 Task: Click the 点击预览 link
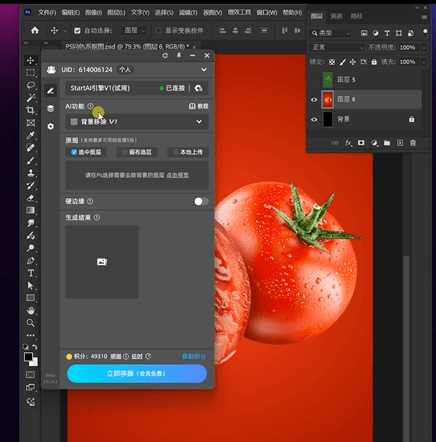[x=177, y=175]
